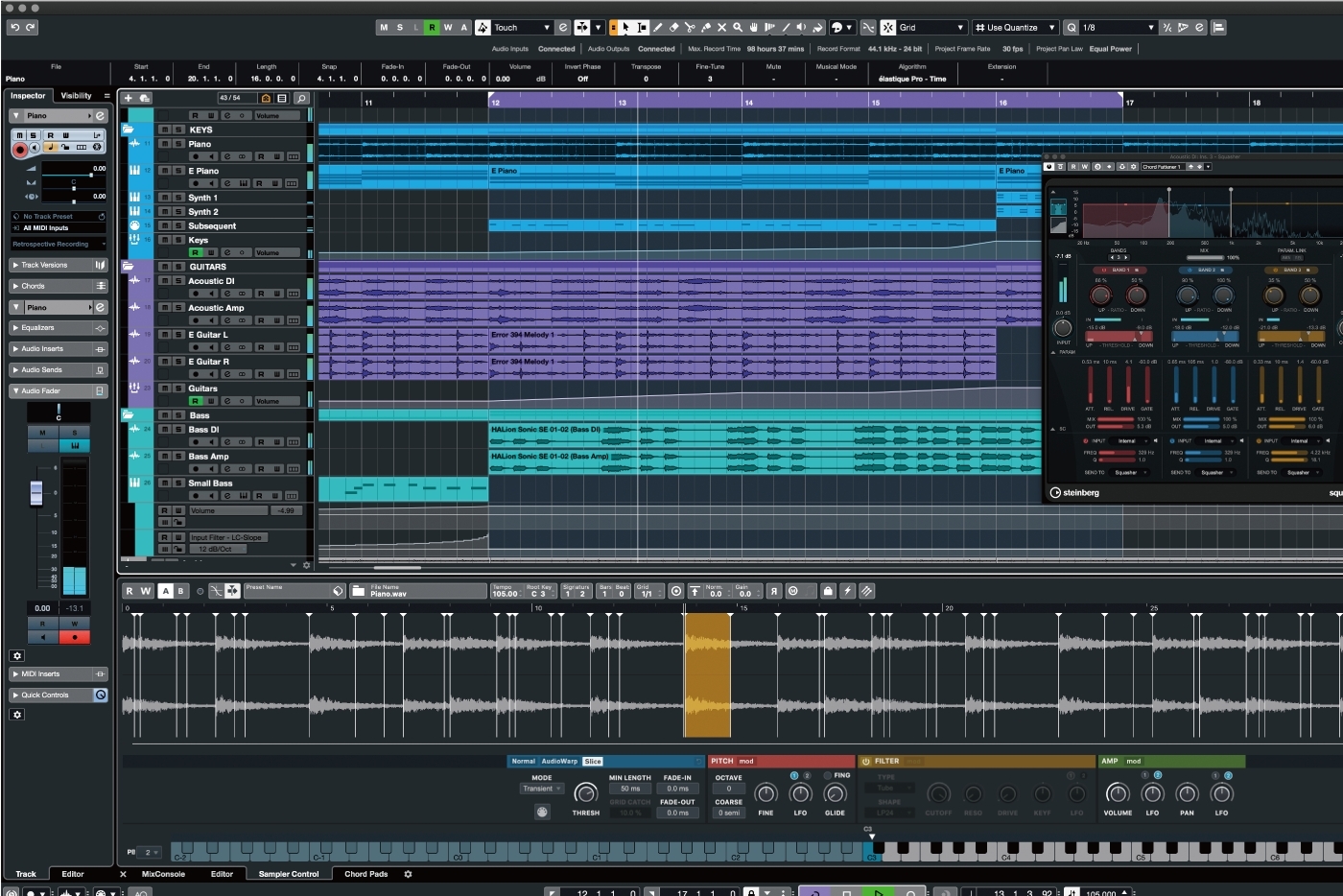
Task: Select the Glue tool in toolbar
Action: click(x=706, y=28)
